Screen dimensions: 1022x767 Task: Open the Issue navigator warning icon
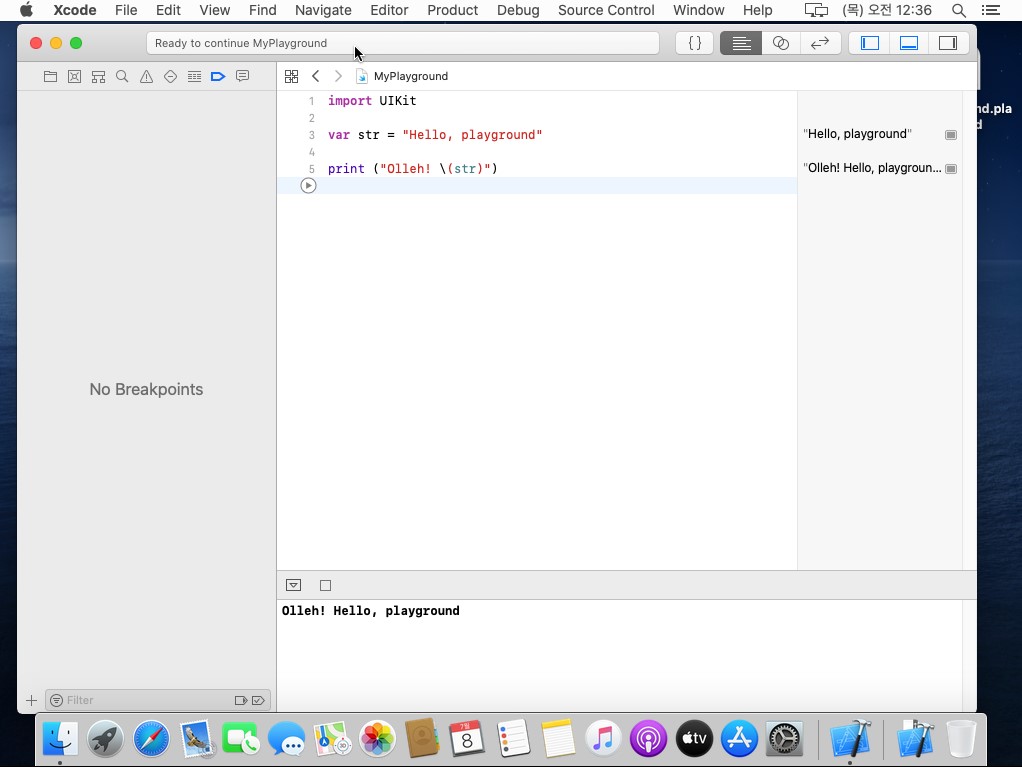146,76
